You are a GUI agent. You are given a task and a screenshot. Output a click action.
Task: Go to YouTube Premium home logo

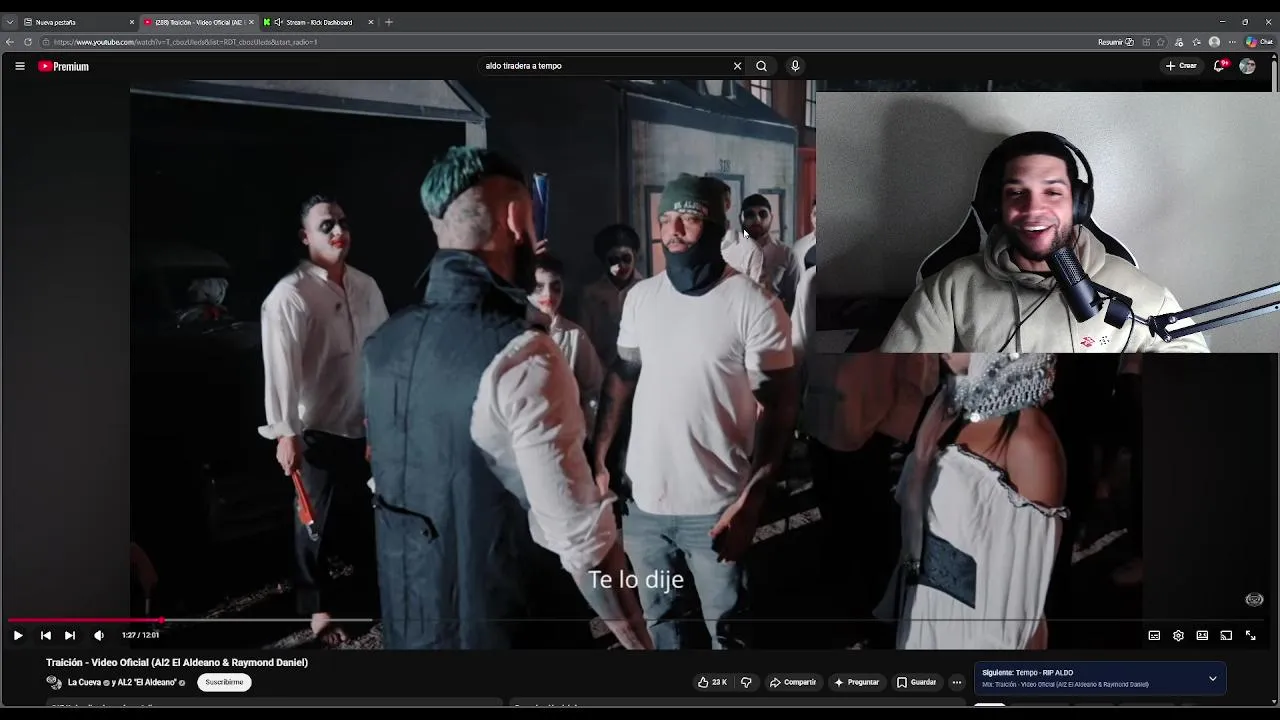click(x=64, y=66)
